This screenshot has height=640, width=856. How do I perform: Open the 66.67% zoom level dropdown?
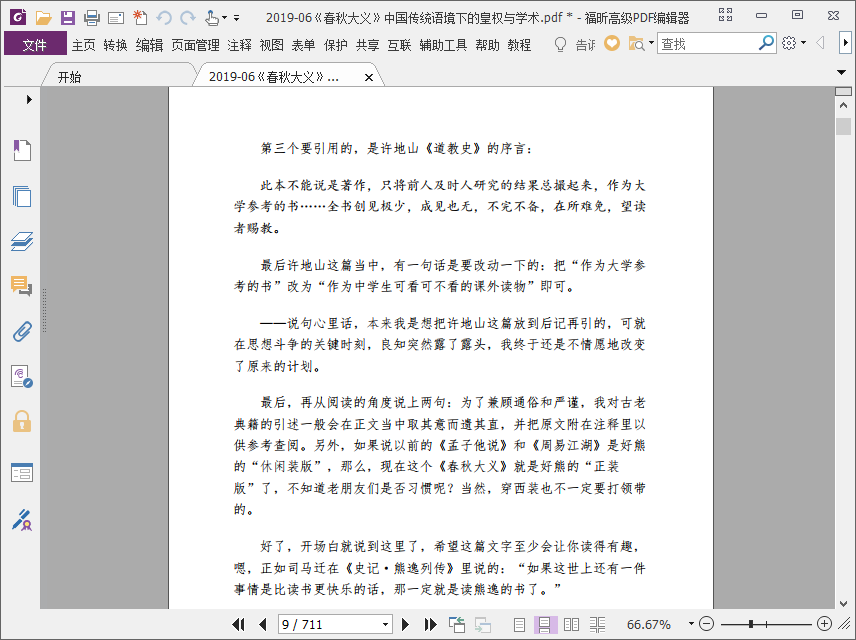click(691, 624)
